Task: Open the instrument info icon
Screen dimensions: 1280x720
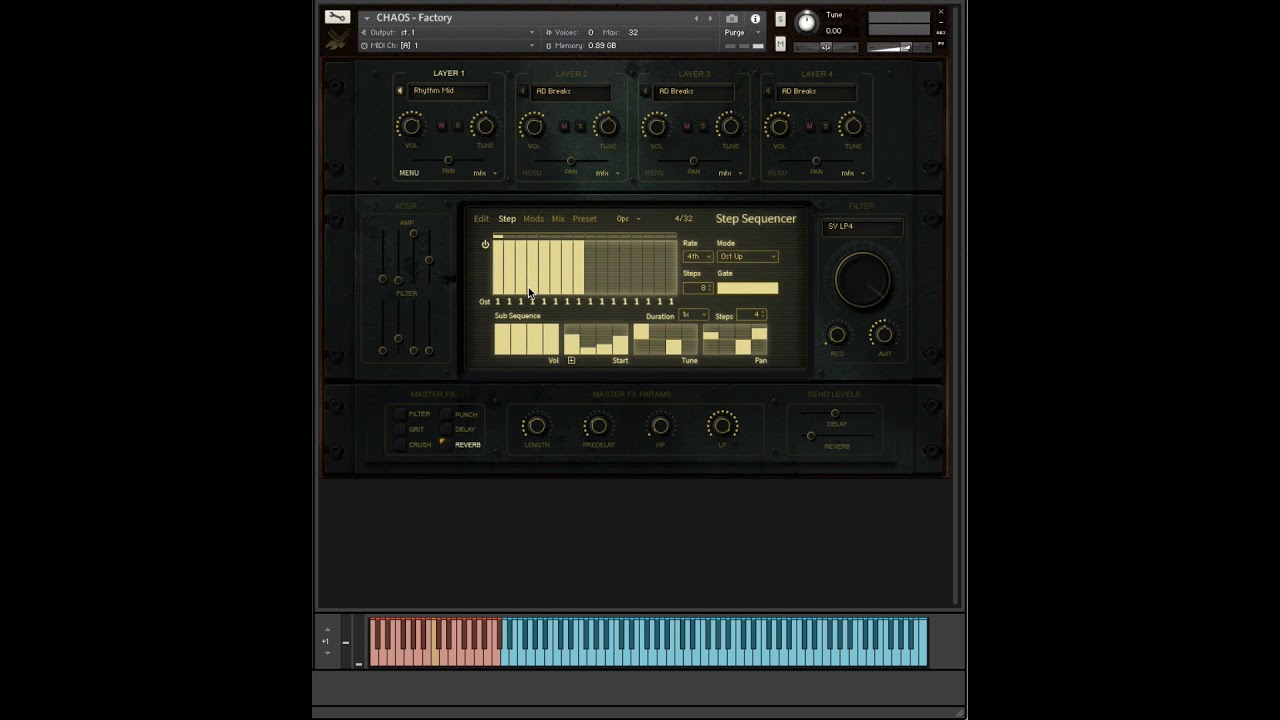Action: (x=755, y=18)
